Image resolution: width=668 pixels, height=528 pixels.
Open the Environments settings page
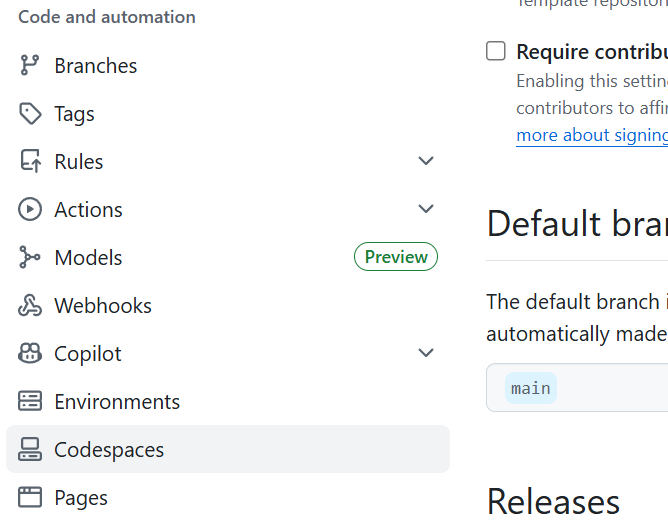click(117, 402)
